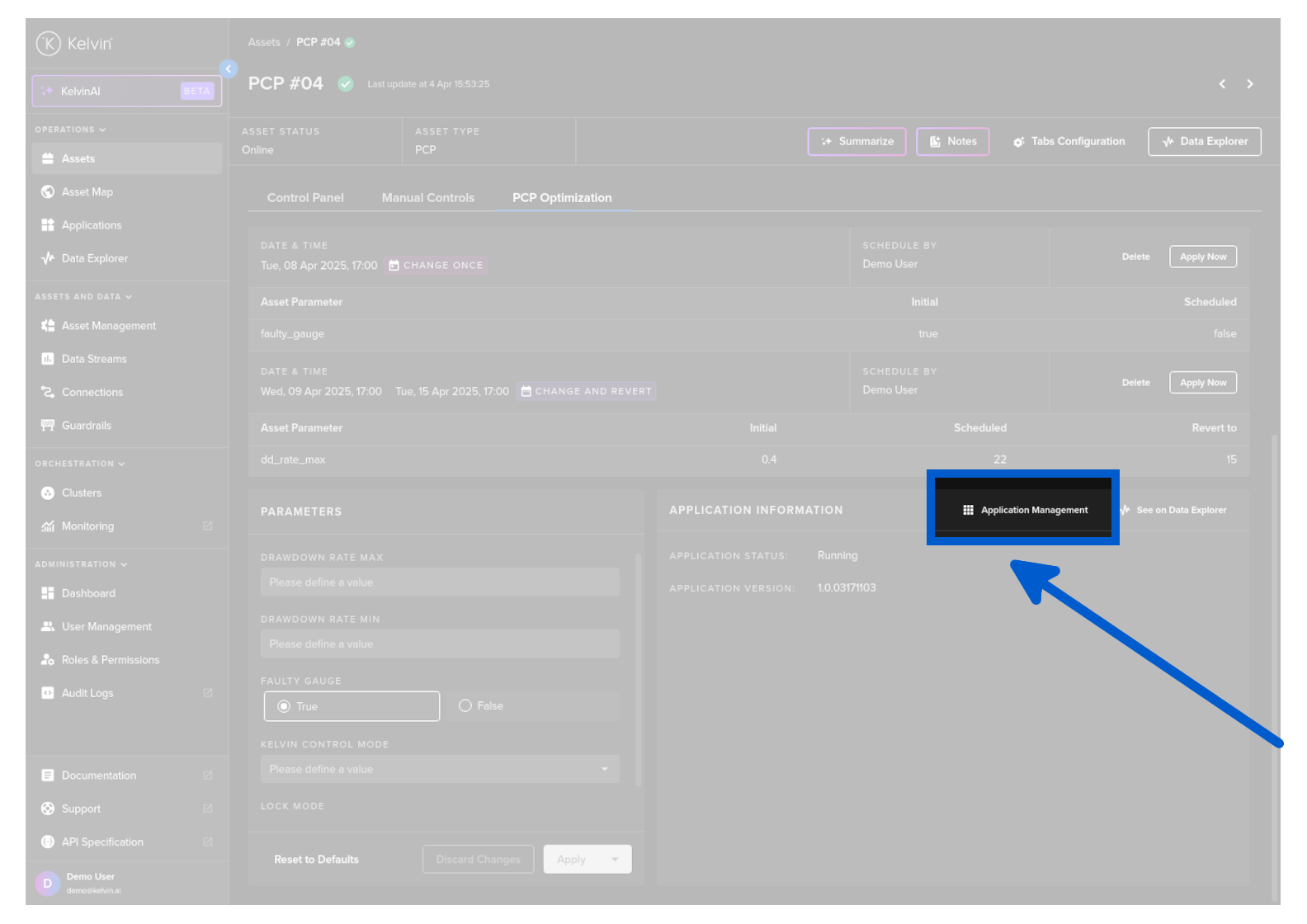Click the Drawdown Rate Max input field
This screenshot has height=924, width=1307.
click(x=440, y=582)
